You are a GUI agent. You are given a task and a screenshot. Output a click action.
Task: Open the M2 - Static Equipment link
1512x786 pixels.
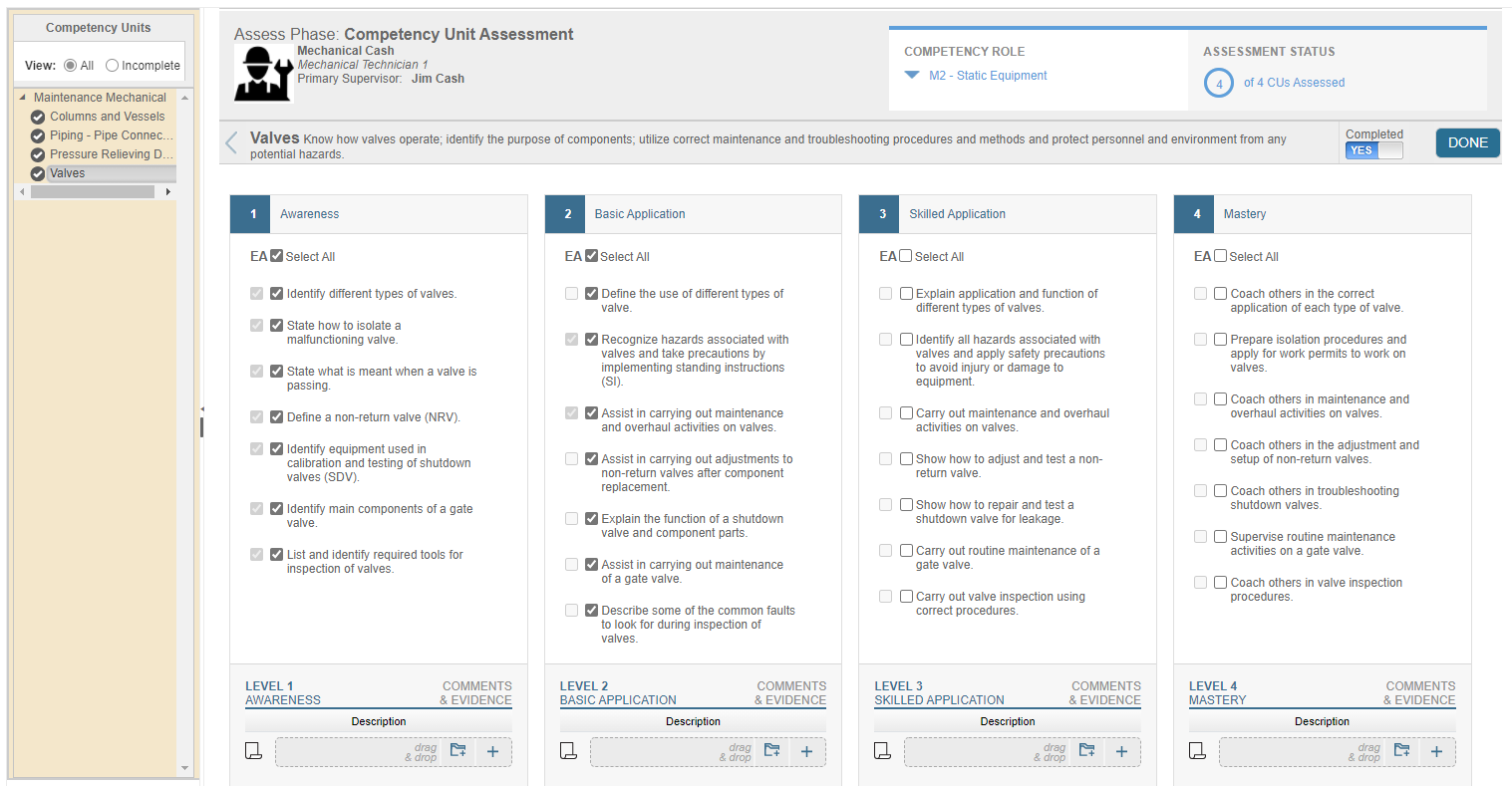pos(988,76)
